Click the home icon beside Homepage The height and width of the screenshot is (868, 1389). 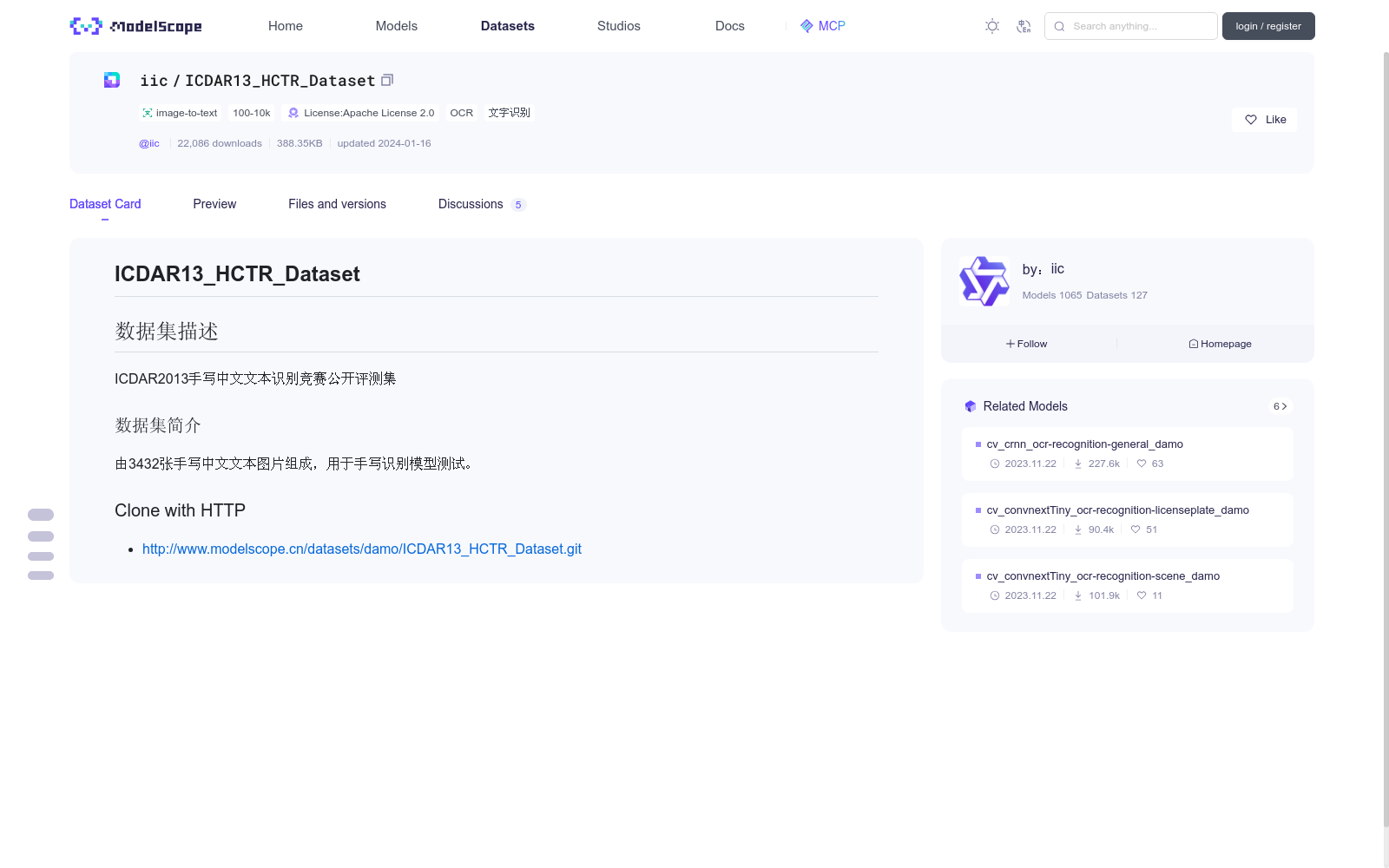pos(1194,344)
